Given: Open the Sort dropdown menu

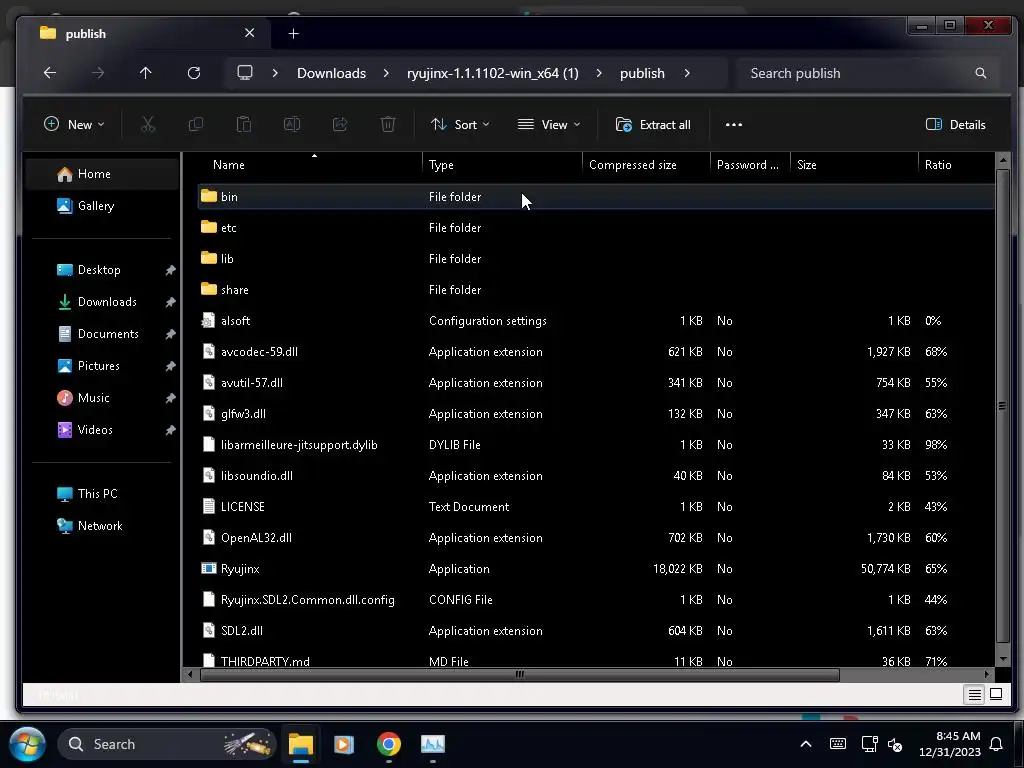Looking at the screenshot, I should pos(460,124).
